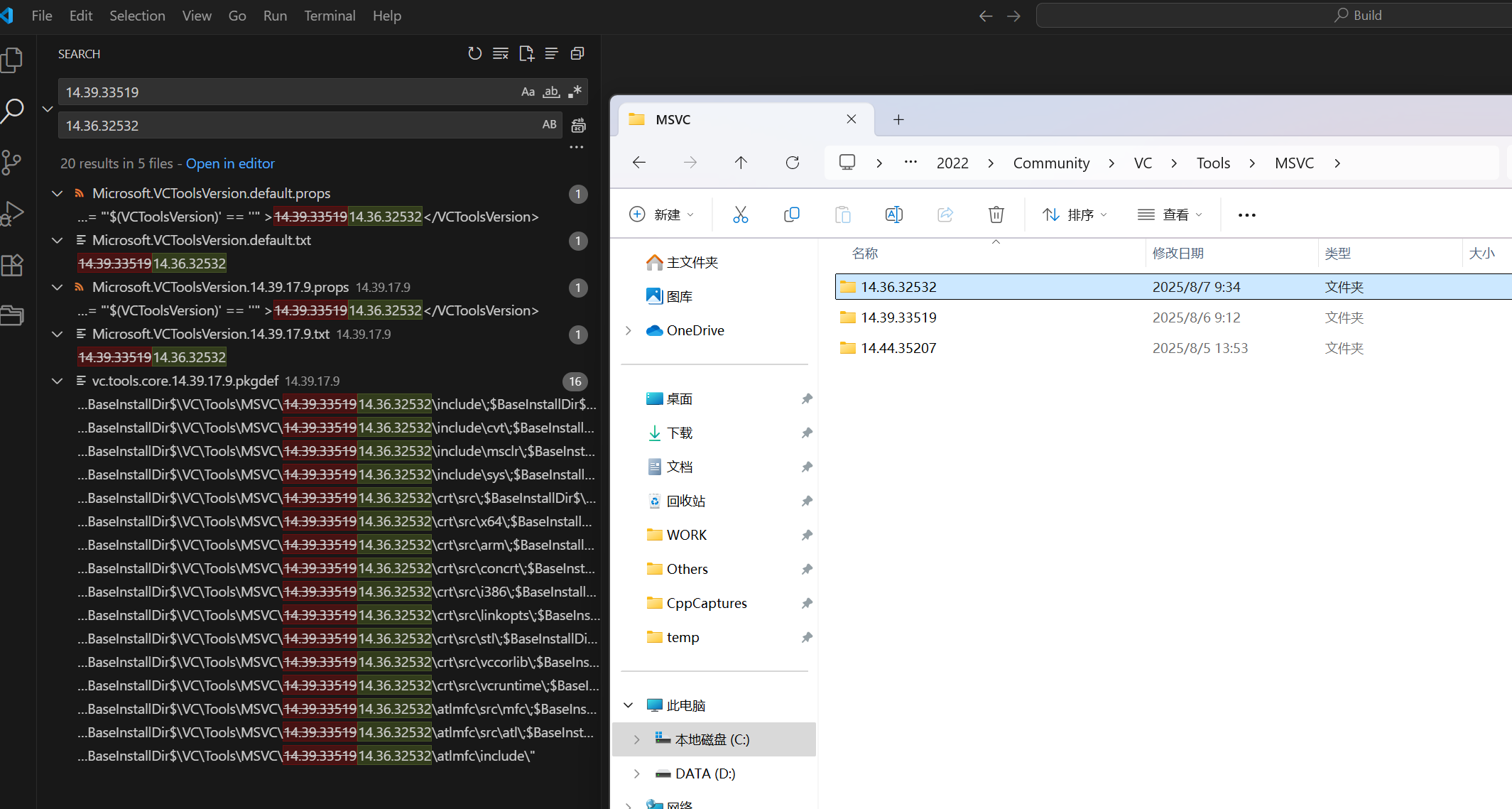Expand the OneDrive tree node

click(629, 330)
